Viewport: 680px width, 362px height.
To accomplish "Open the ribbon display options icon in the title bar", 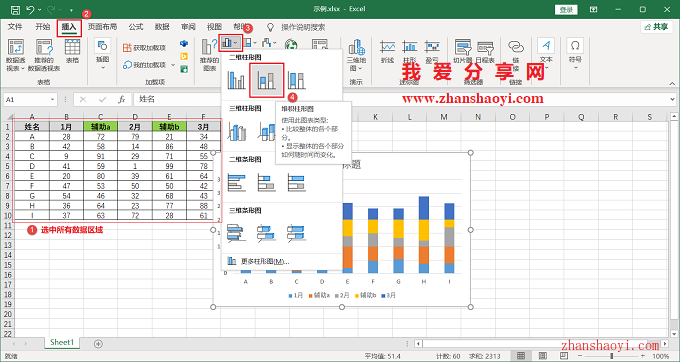I will click(x=594, y=10).
